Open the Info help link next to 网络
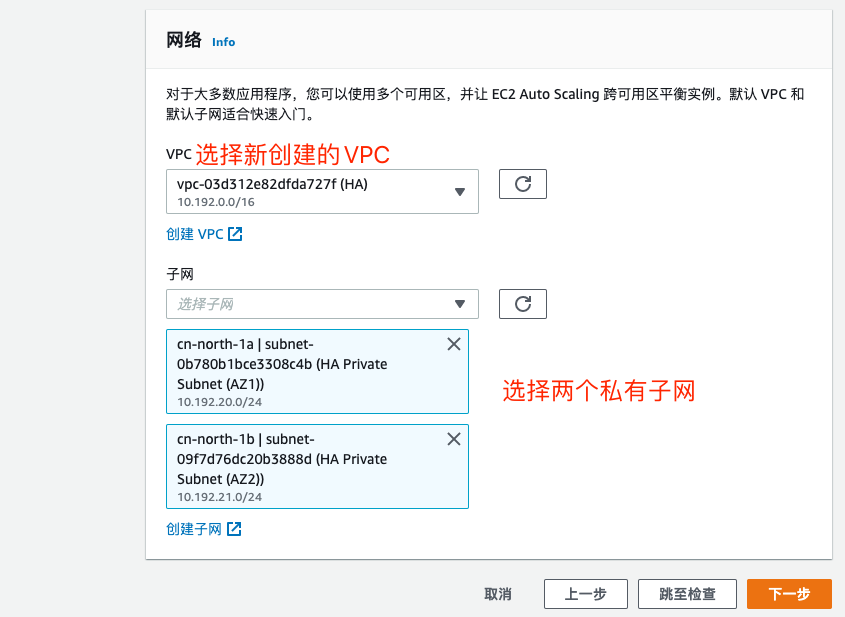 click(223, 42)
